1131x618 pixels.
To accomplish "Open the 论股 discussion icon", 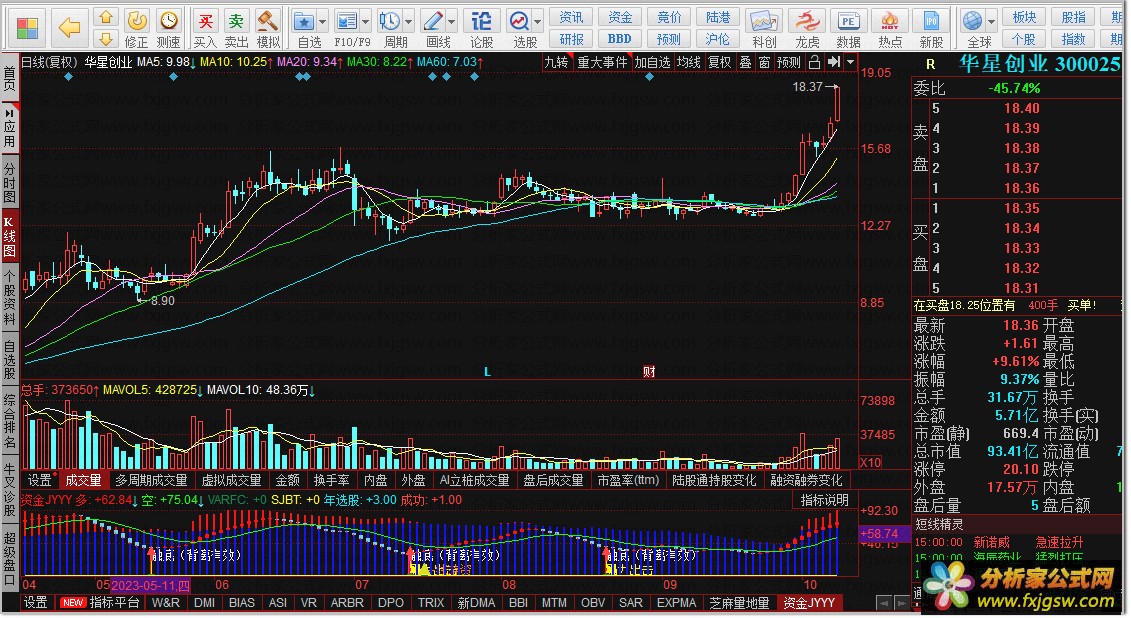I will tap(481, 21).
